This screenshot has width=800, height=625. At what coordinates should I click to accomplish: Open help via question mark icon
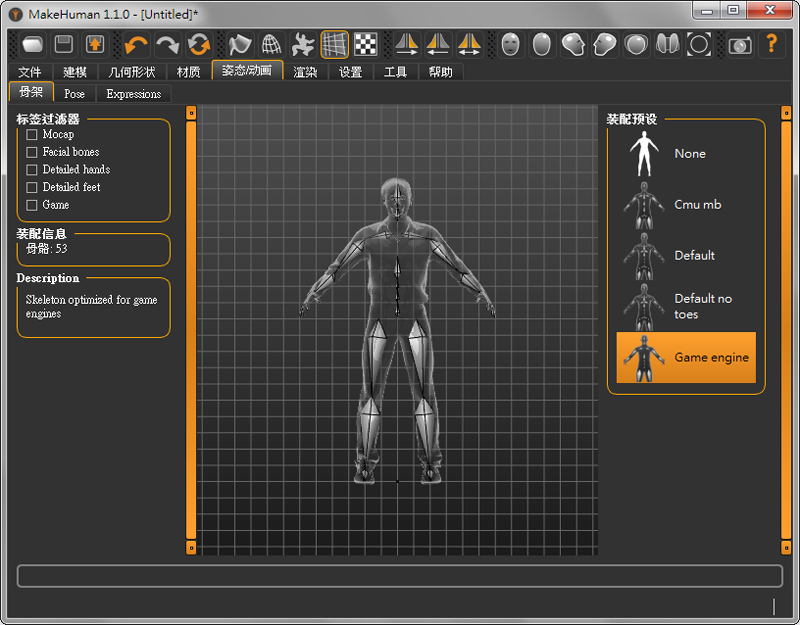click(772, 44)
